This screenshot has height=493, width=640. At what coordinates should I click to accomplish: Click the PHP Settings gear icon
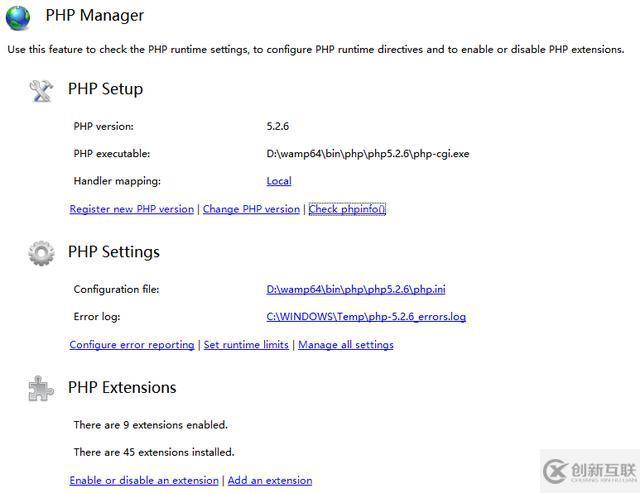point(41,253)
